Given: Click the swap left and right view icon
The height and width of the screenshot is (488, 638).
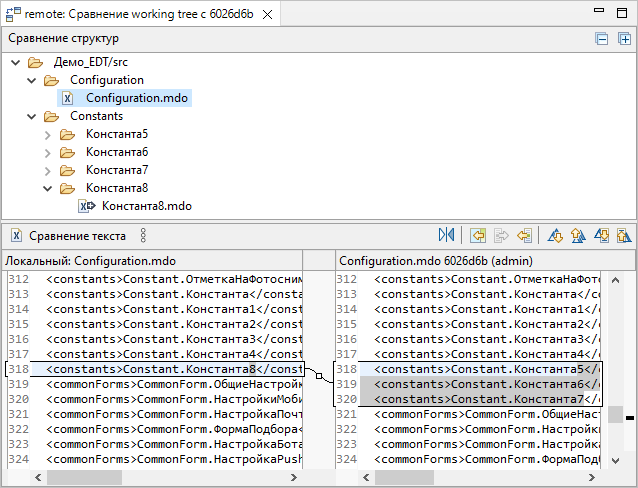Looking at the screenshot, I should pos(446,236).
